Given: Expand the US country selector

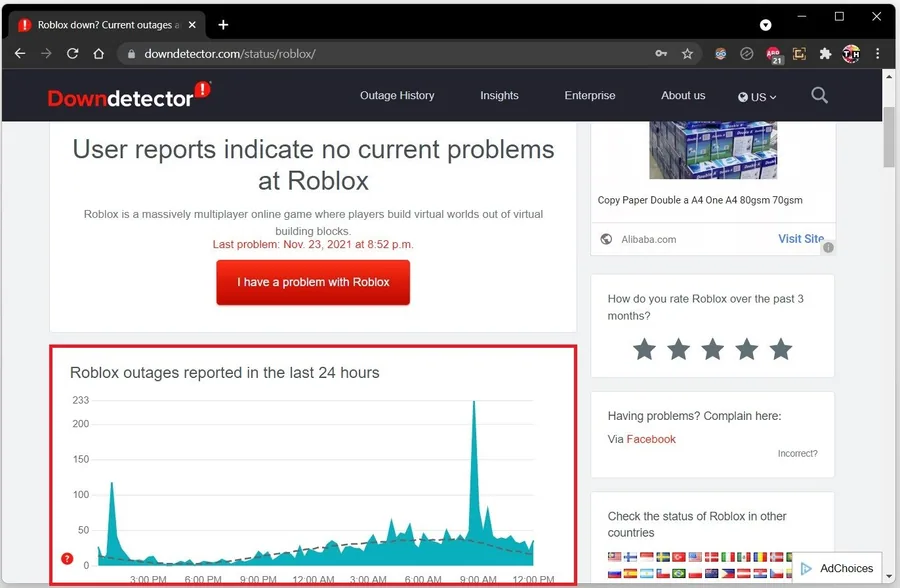Looking at the screenshot, I should pos(757,97).
